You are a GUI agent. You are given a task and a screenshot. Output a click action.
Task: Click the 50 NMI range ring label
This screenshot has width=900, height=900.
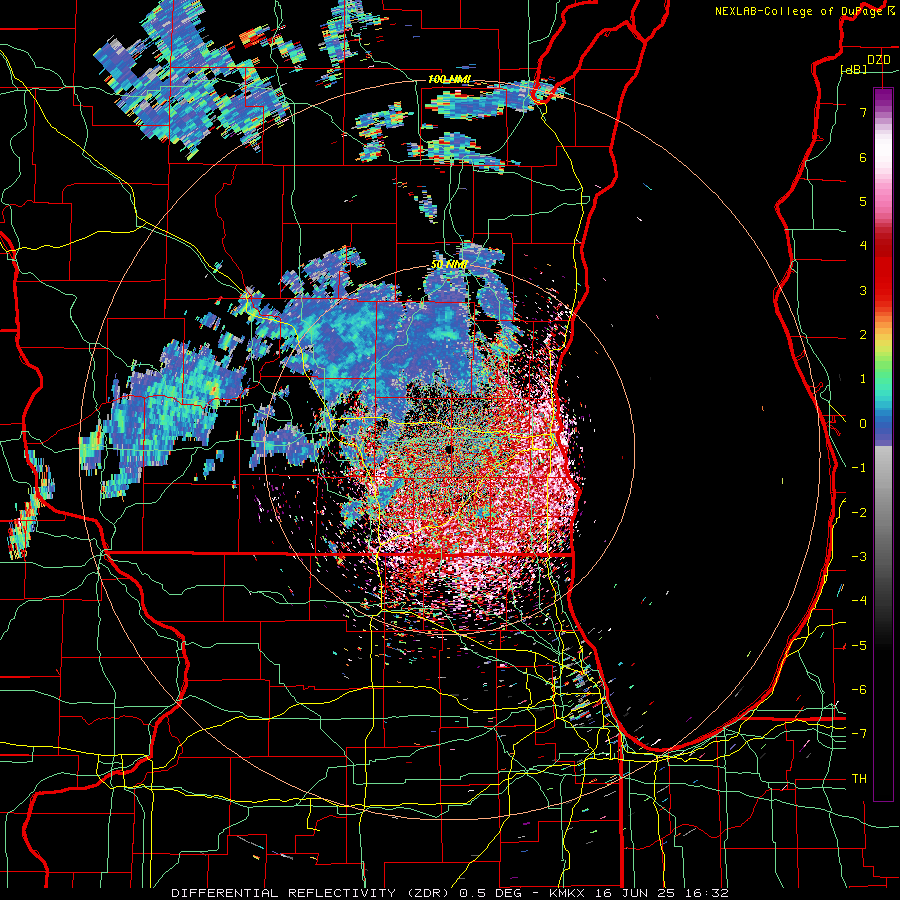449,265
